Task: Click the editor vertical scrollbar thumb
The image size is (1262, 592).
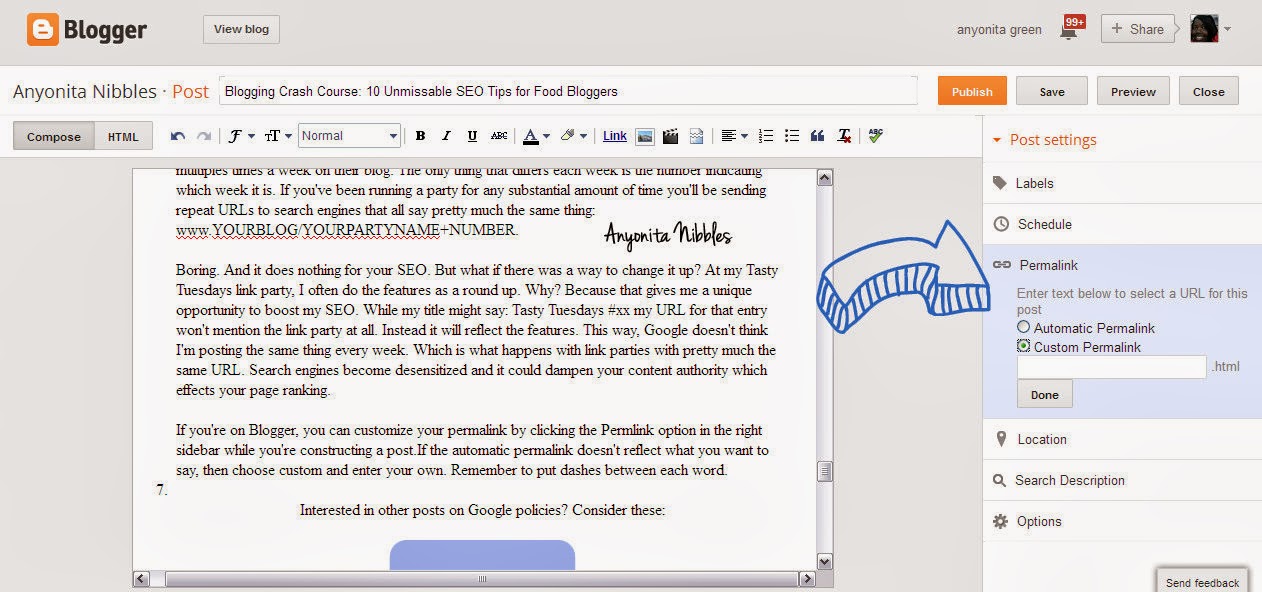Action: tap(825, 471)
